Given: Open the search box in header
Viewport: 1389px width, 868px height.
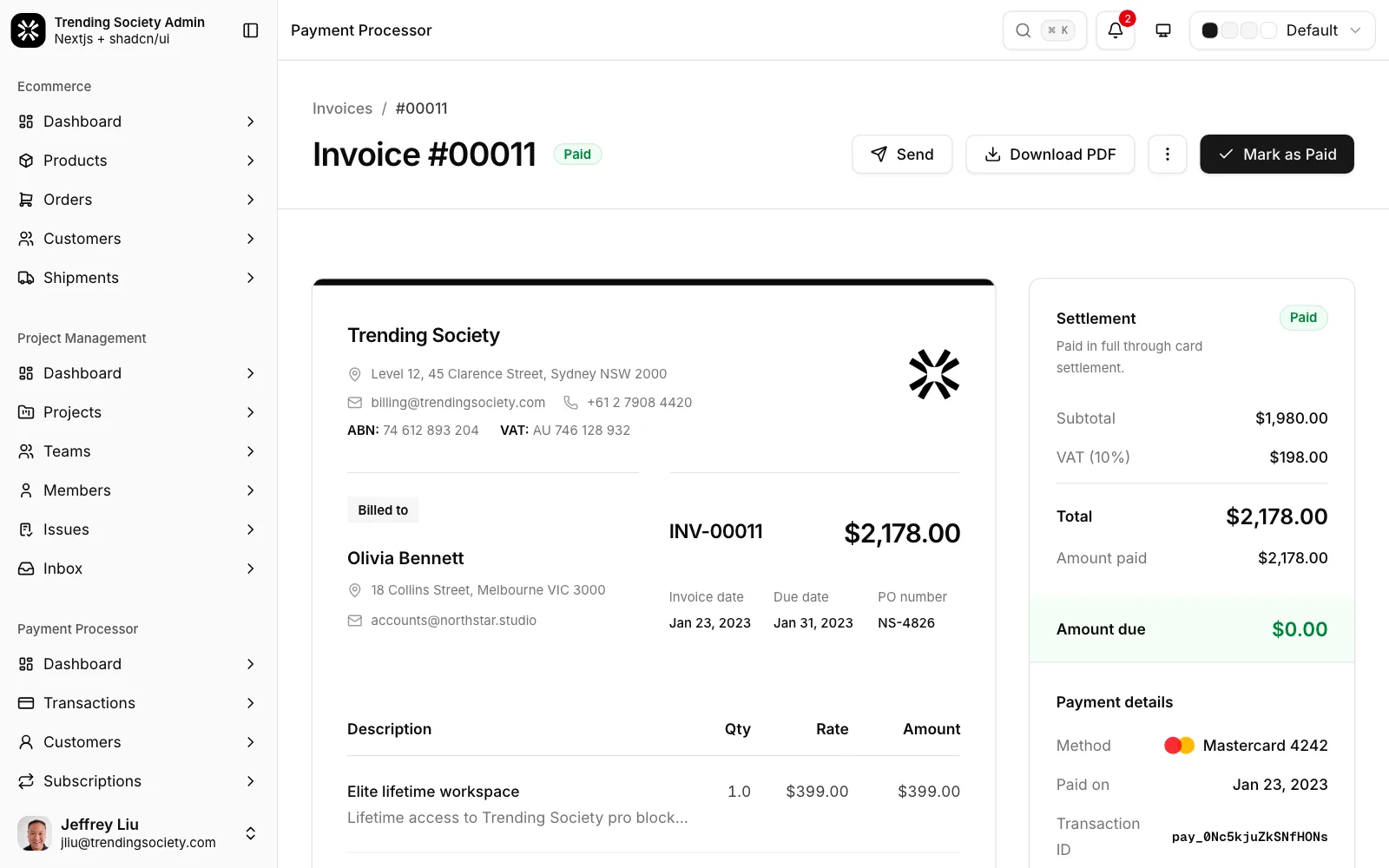Looking at the screenshot, I should click(x=1044, y=30).
